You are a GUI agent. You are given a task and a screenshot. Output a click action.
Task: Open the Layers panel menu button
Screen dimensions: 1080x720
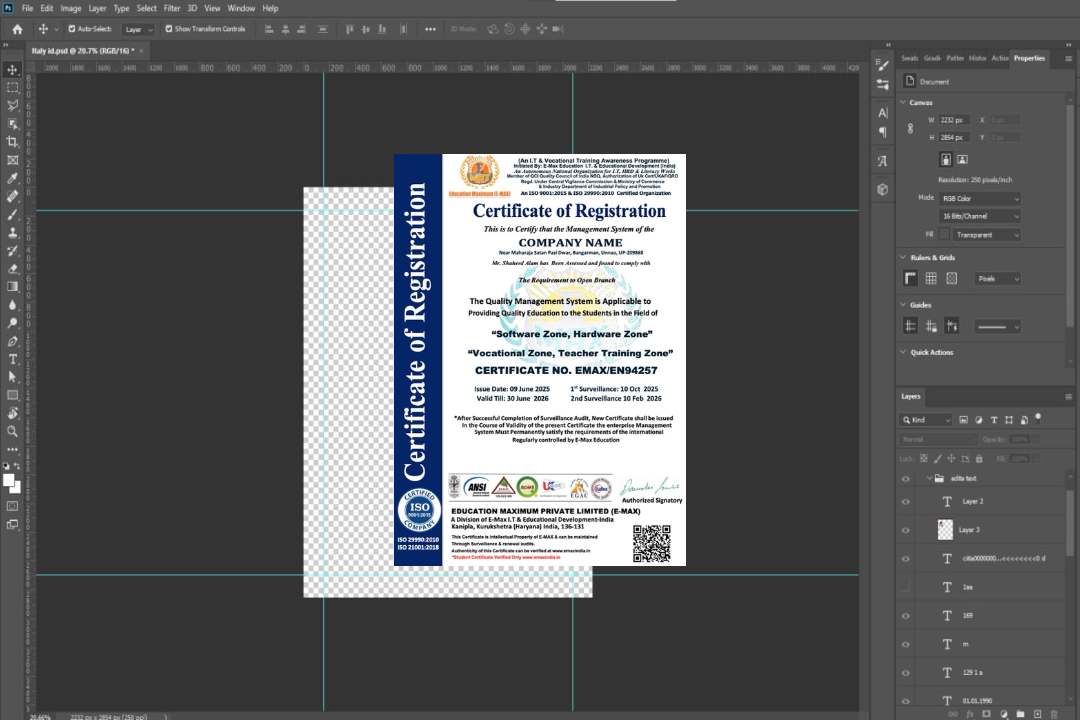[1068, 396]
